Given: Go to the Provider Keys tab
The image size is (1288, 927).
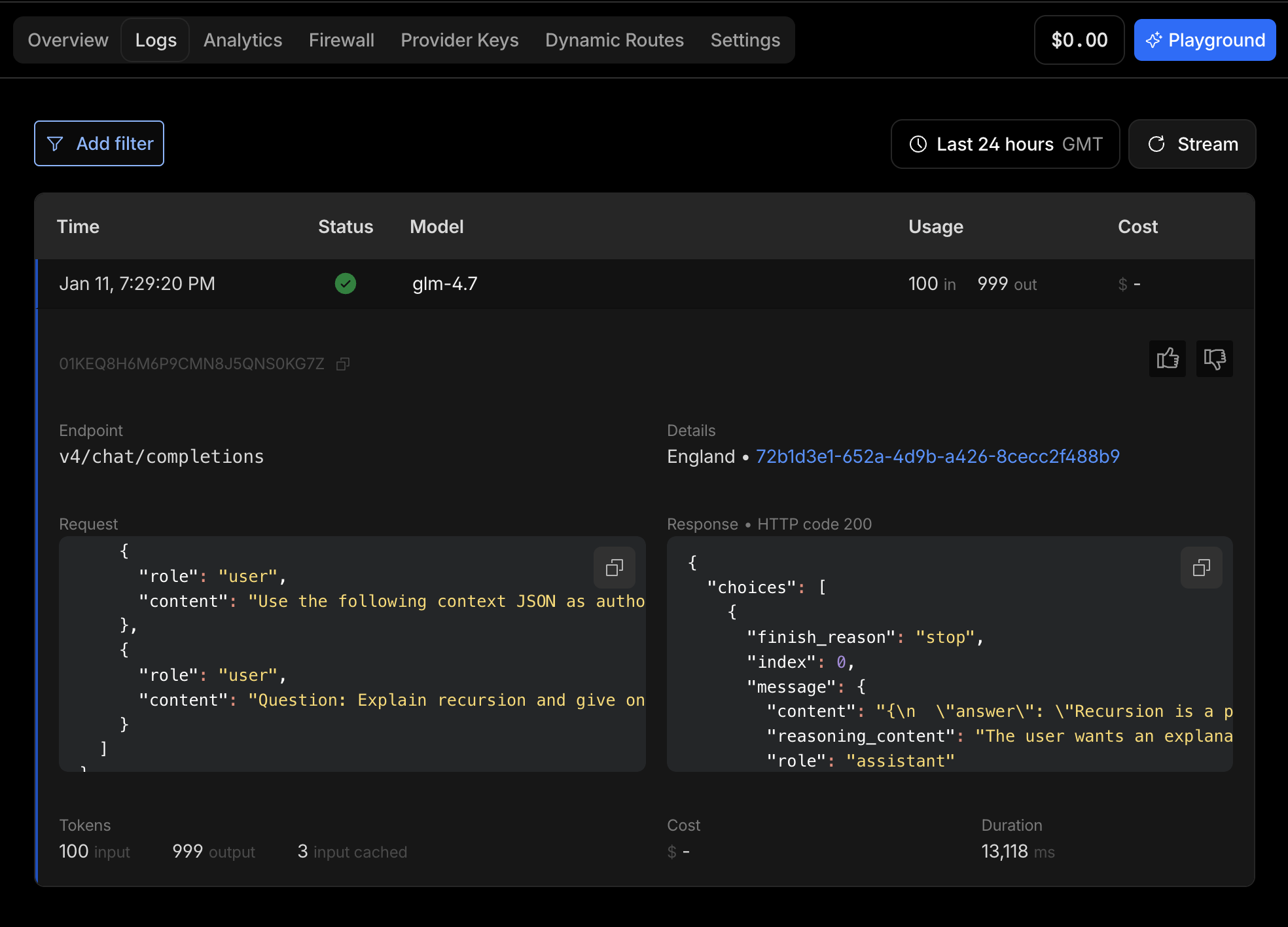Looking at the screenshot, I should 459,40.
